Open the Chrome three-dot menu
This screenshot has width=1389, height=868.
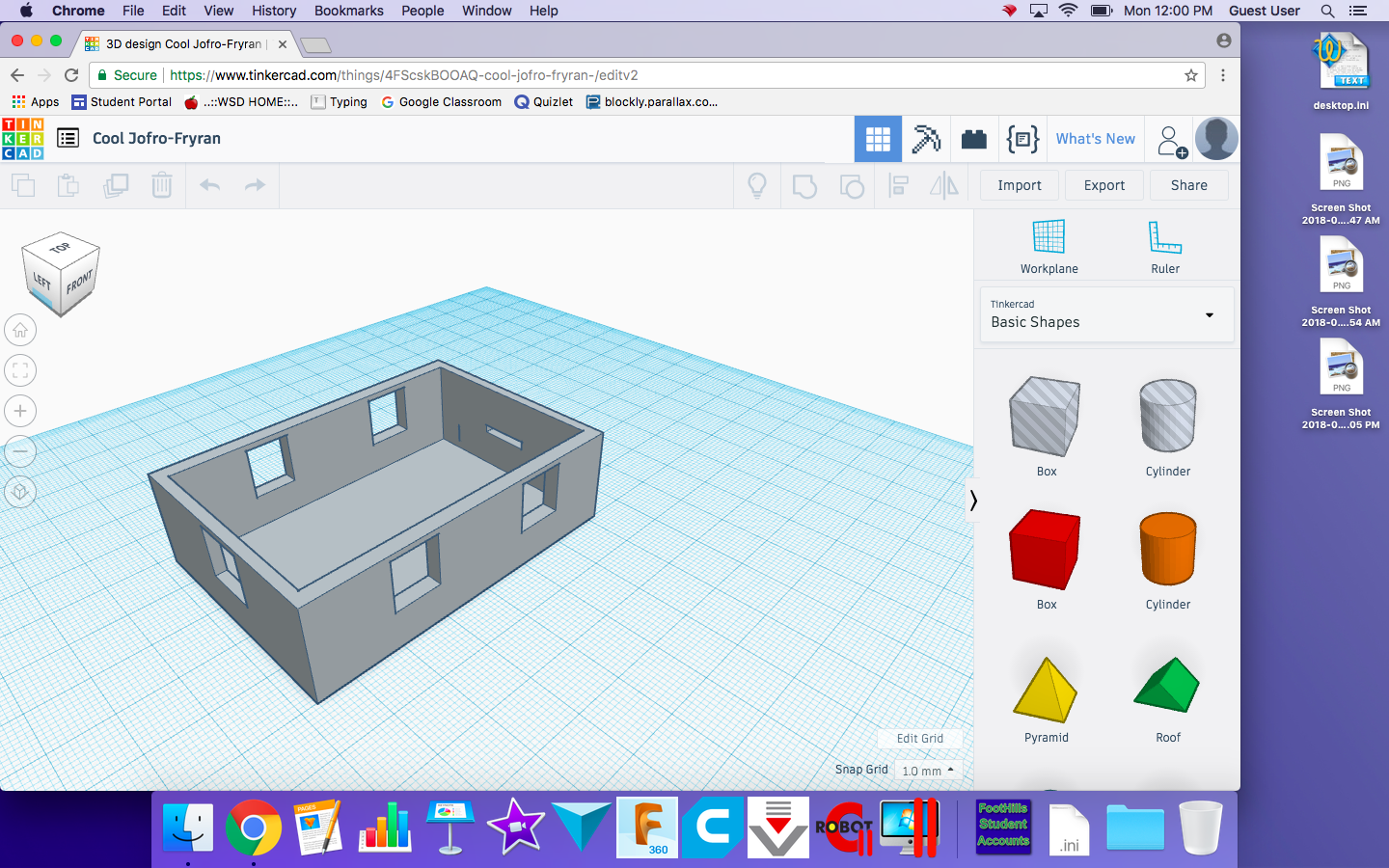tap(1223, 75)
